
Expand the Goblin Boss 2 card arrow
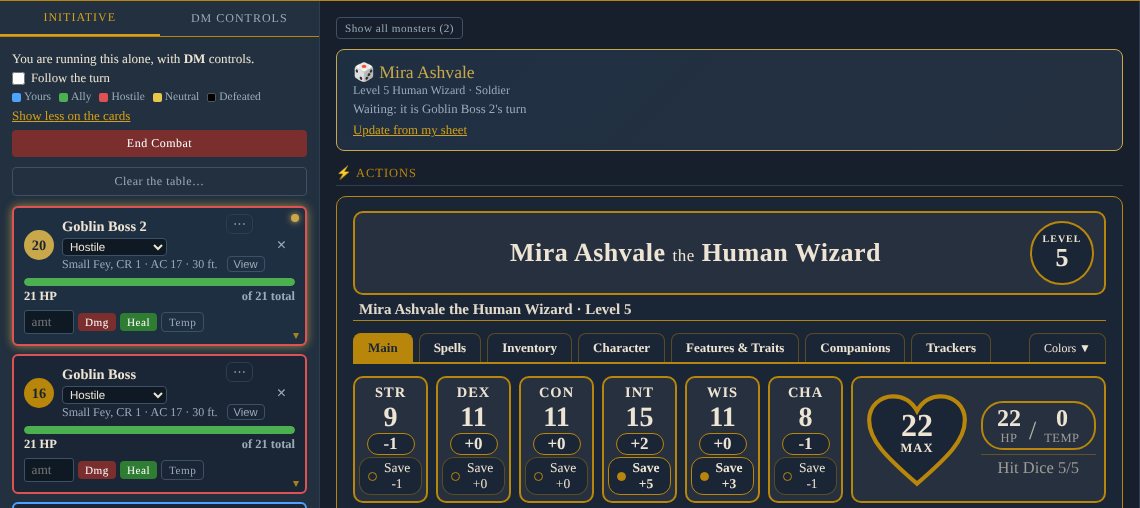point(296,336)
